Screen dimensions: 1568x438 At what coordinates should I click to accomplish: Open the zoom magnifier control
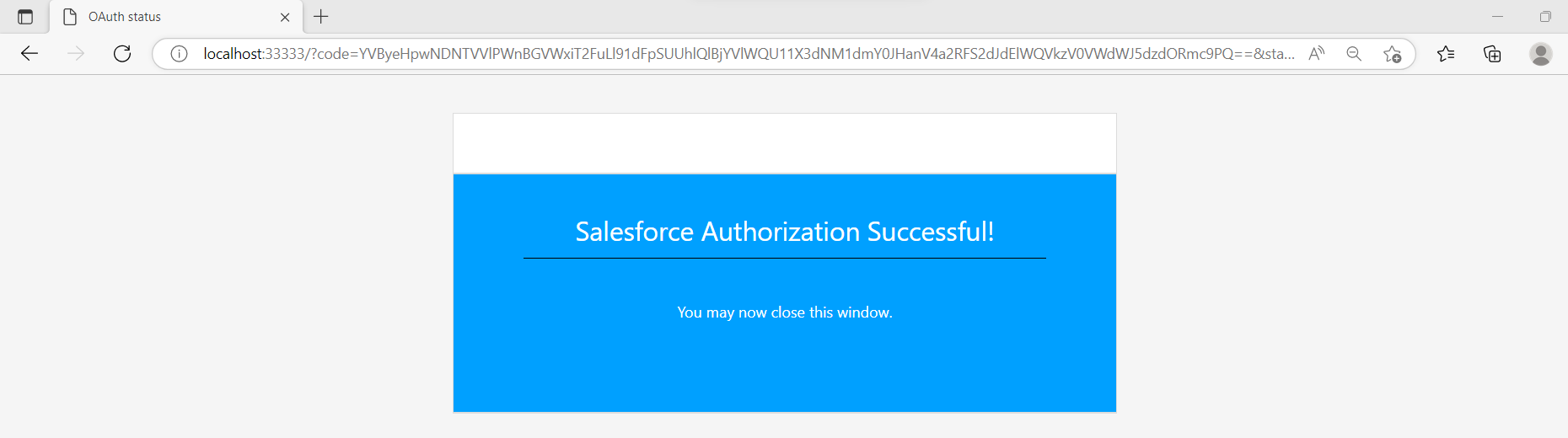pyautogui.click(x=1354, y=54)
